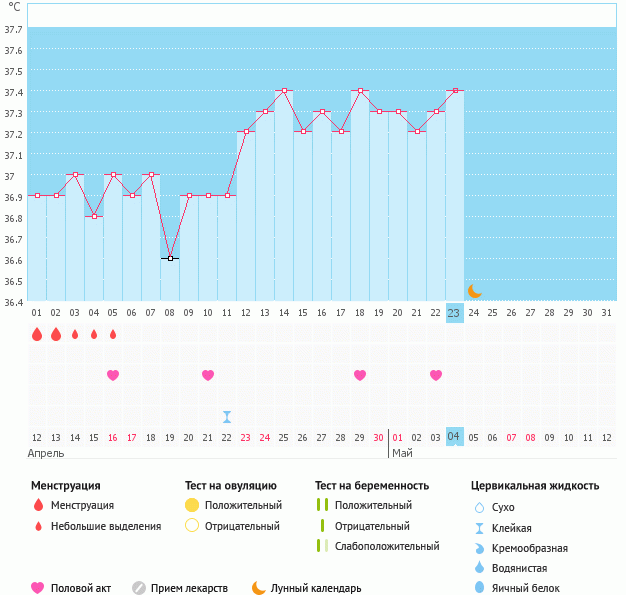Image resolution: width=626 pixels, height=595 pixels.
Task: Click the sticky cervical fluid icon on April 22
Action: 227,416
